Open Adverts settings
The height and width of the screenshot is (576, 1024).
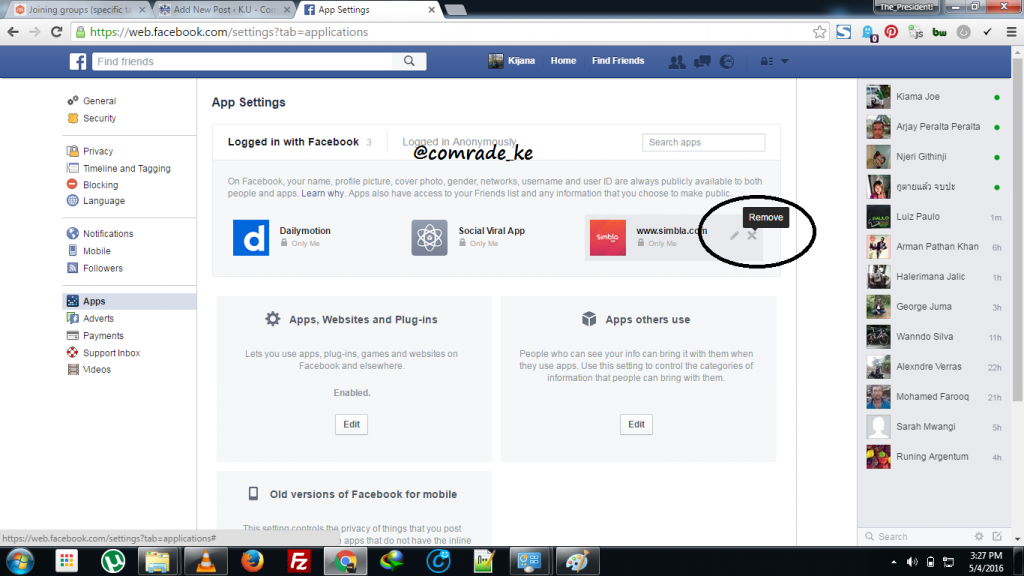click(98, 319)
